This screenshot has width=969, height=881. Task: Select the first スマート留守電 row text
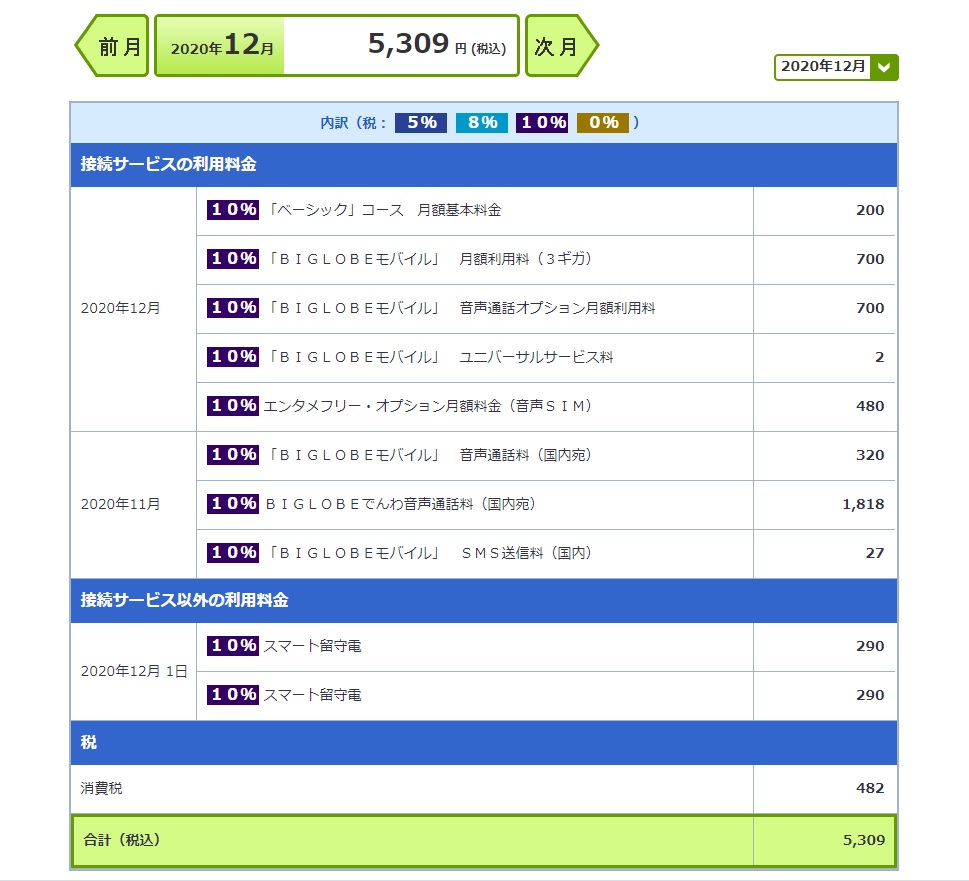(x=312, y=646)
